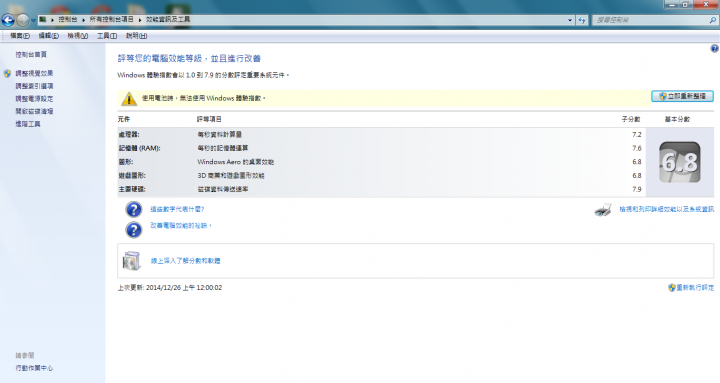
Task: Select 控制台 breadcrumb in address bar
Action: click(x=68, y=19)
